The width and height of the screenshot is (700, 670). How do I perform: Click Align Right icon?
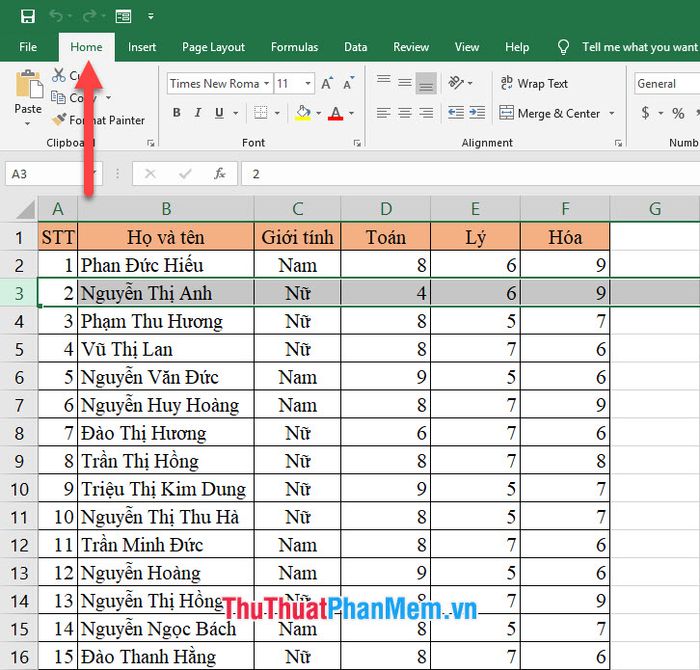(426, 113)
